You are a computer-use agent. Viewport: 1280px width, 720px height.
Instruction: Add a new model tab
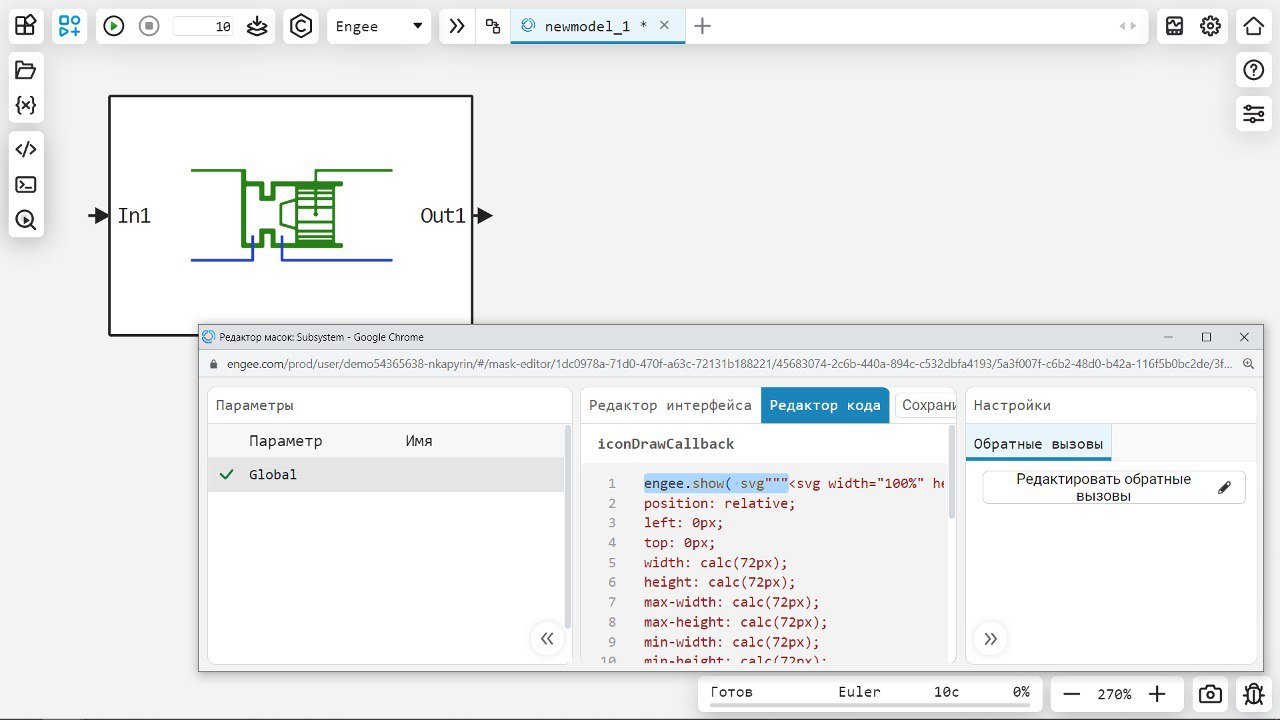click(703, 26)
